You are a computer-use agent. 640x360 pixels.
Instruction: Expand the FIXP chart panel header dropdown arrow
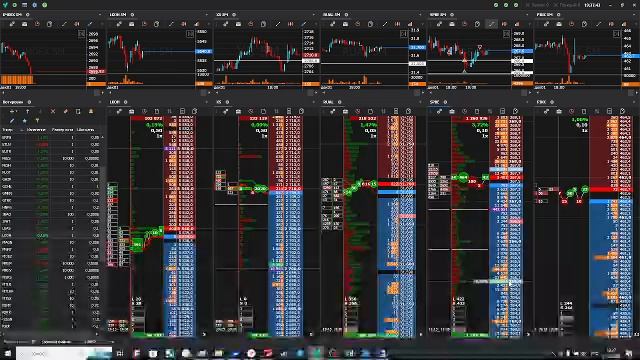pyautogui.click(x=634, y=15)
